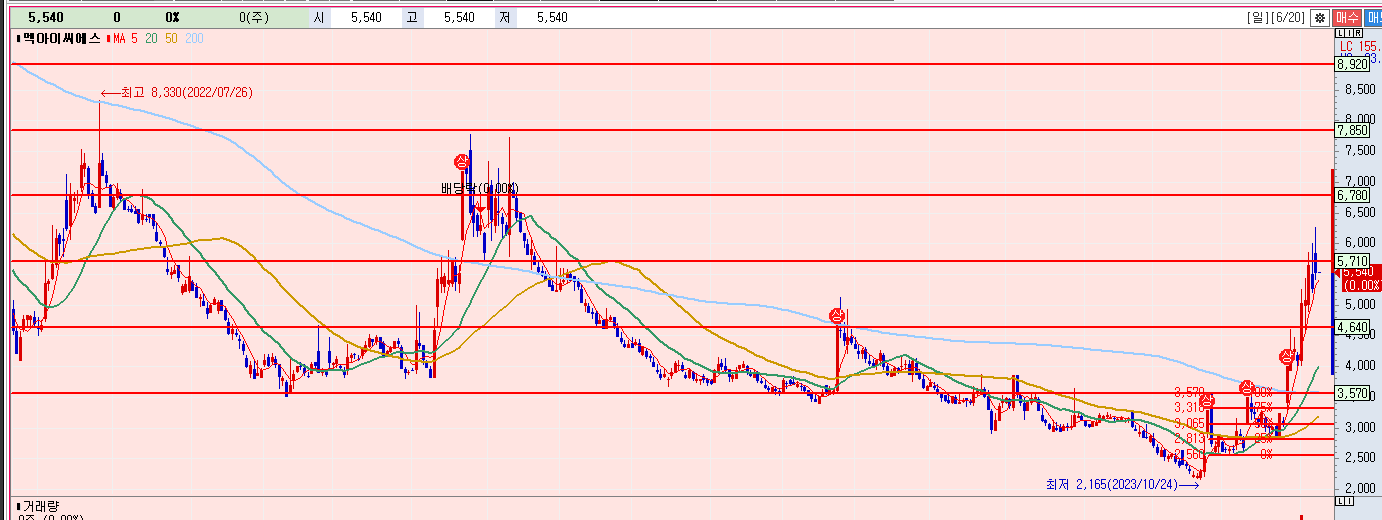Viewport: 1382px width, 520px height.
Task: Click the 5,710 price line tag
Action: pos(1351,260)
